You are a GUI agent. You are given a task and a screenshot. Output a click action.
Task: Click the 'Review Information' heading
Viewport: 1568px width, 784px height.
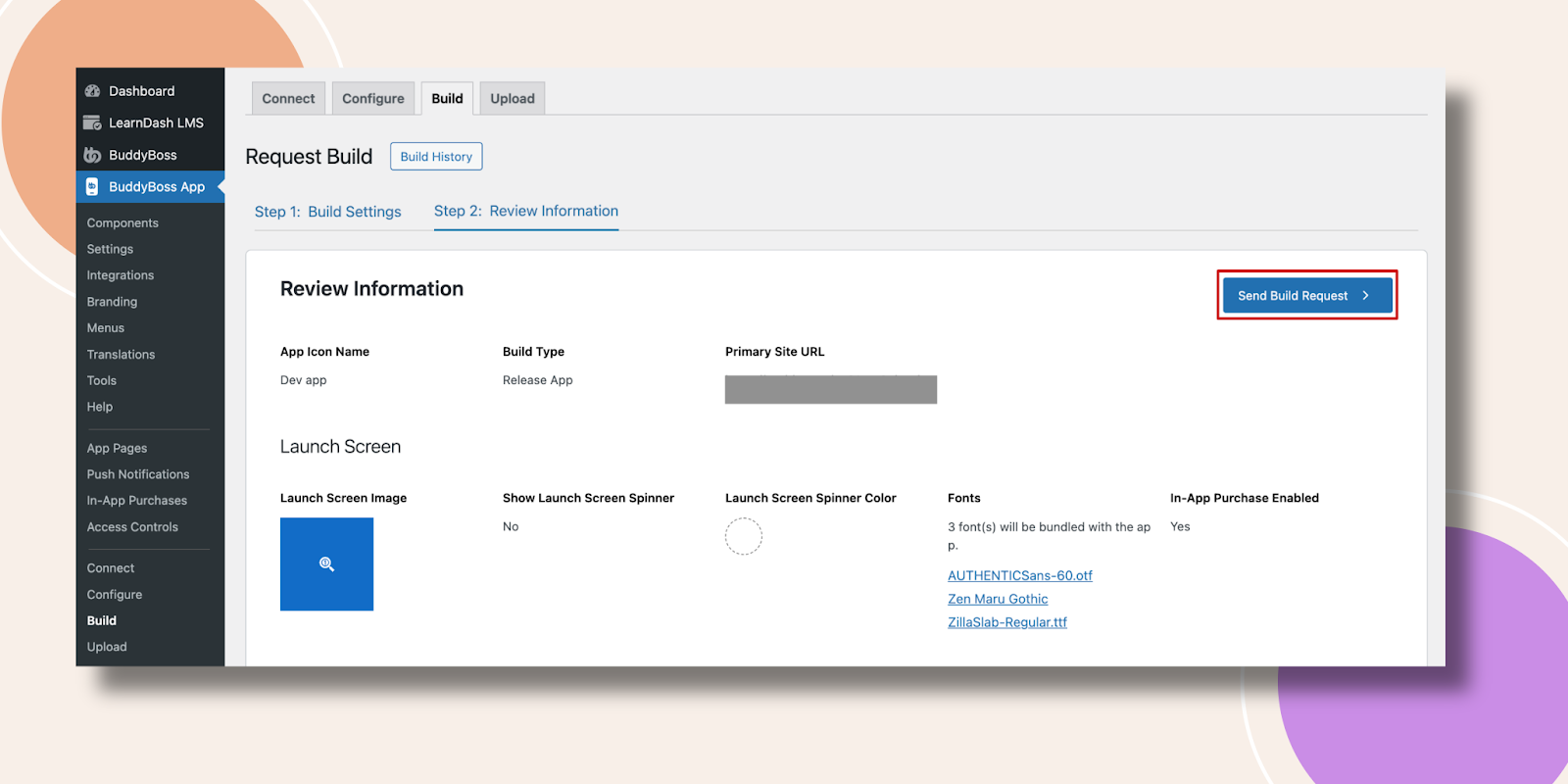372,289
